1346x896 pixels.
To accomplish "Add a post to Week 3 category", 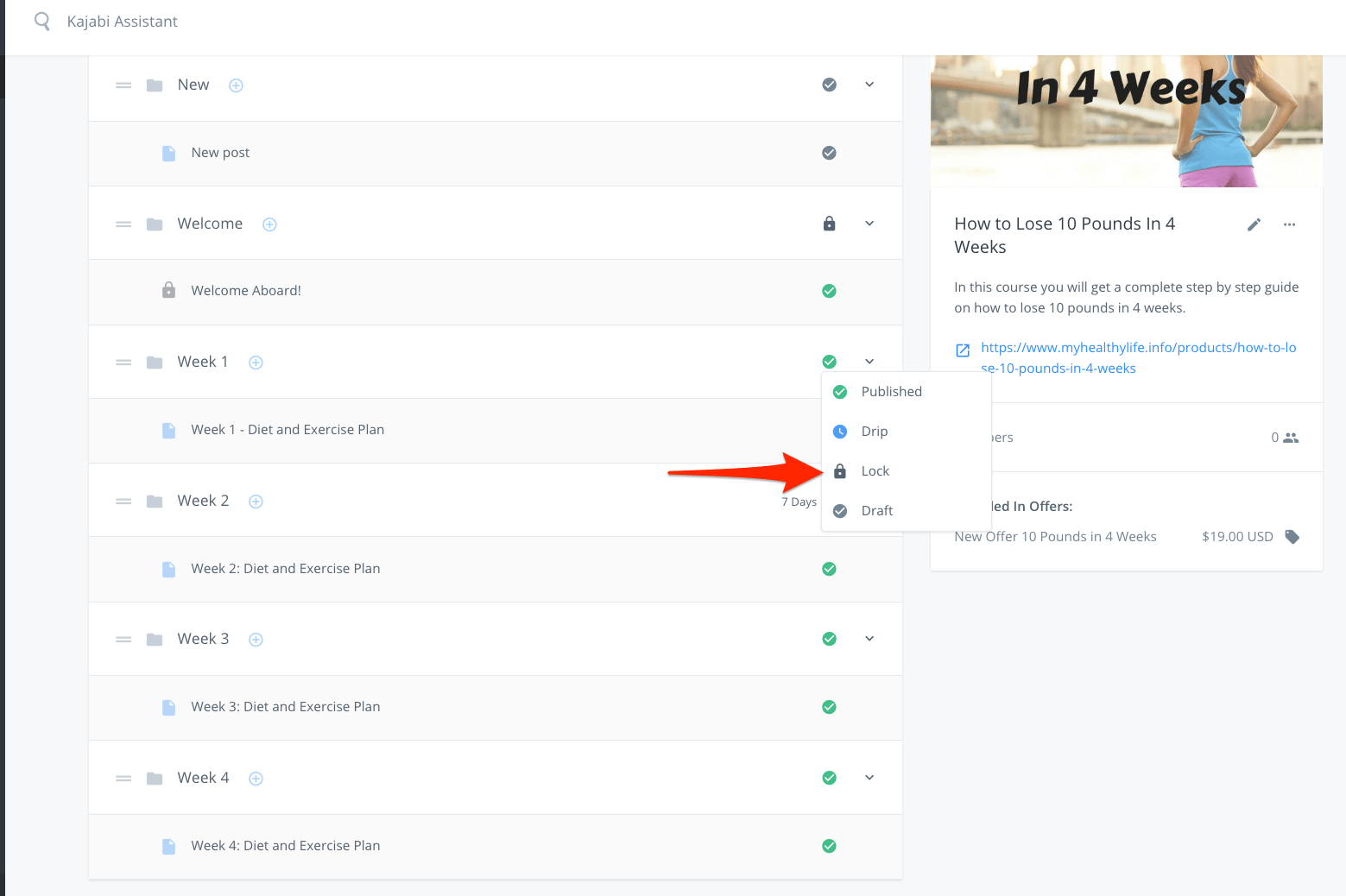I will (256, 640).
